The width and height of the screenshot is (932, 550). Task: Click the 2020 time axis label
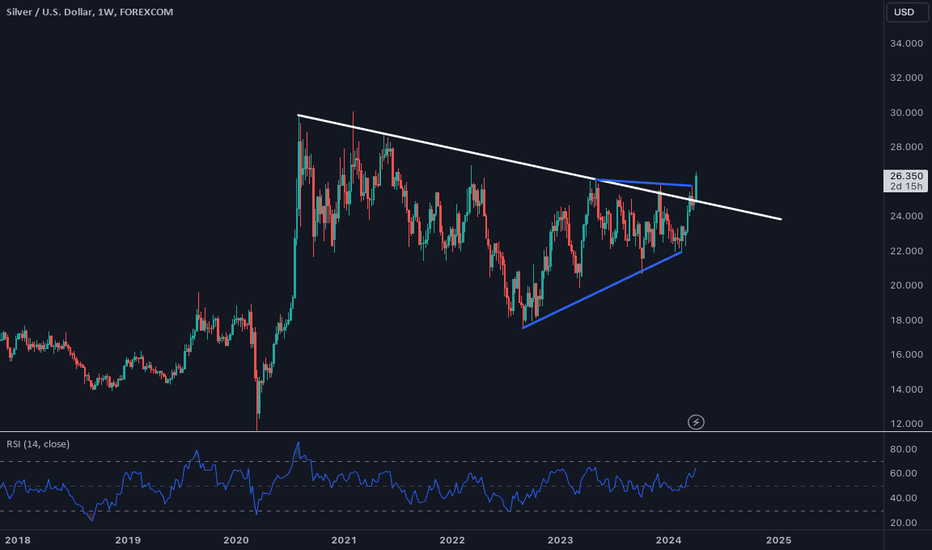pos(236,540)
